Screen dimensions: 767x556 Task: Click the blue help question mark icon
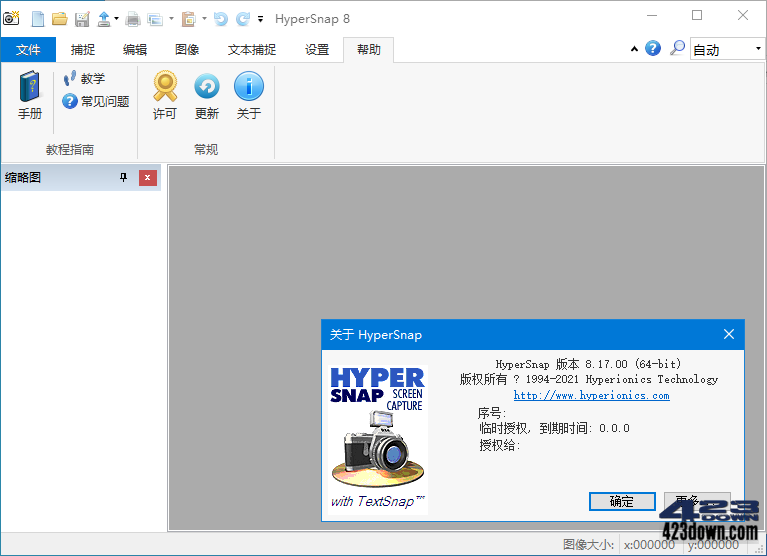[x=653, y=48]
